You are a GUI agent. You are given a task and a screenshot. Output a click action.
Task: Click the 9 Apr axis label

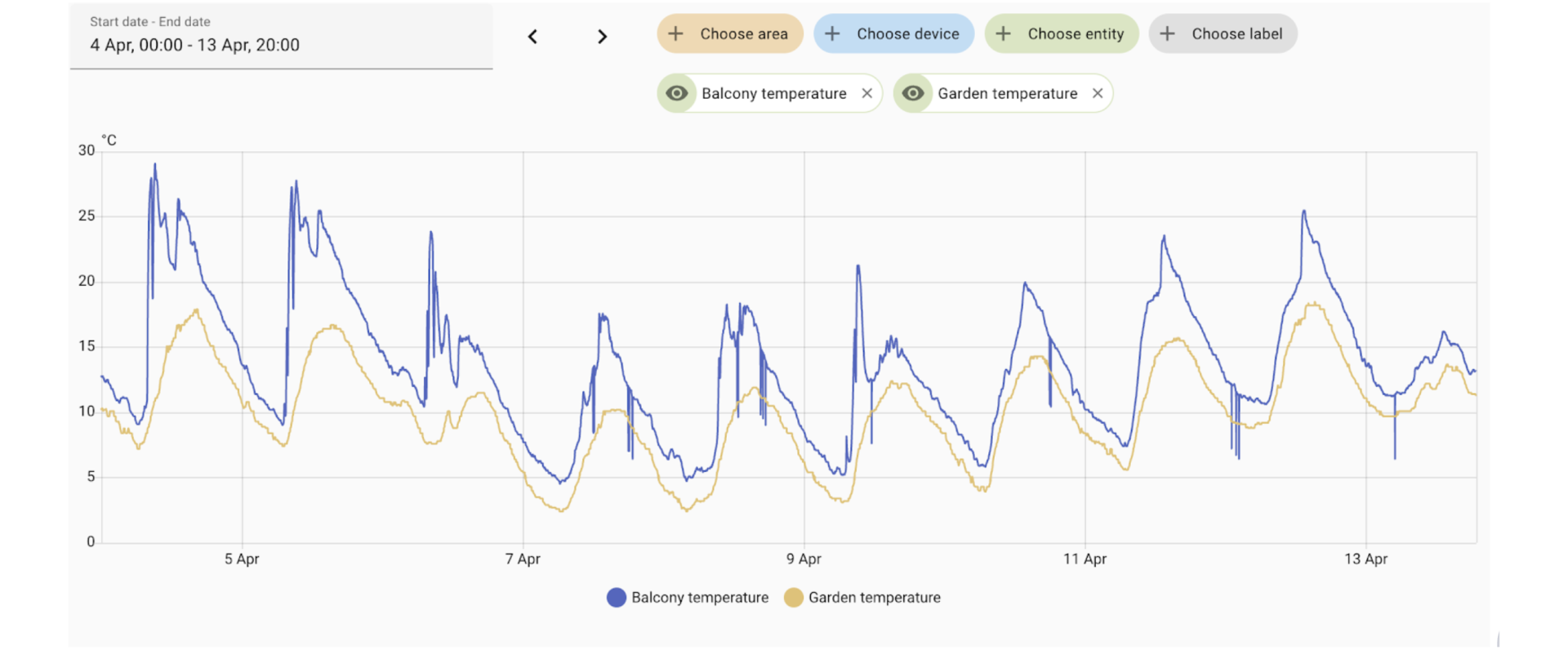[804, 559]
